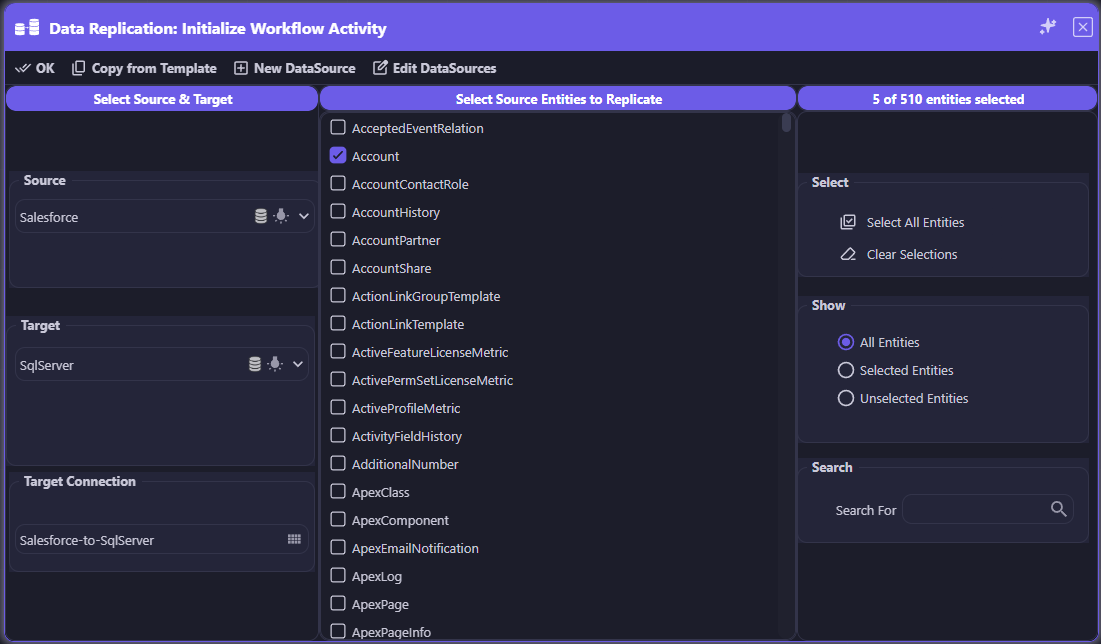Expand the SqlServer target dropdown
The image size is (1101, 644).
click(x=298, y=364)
